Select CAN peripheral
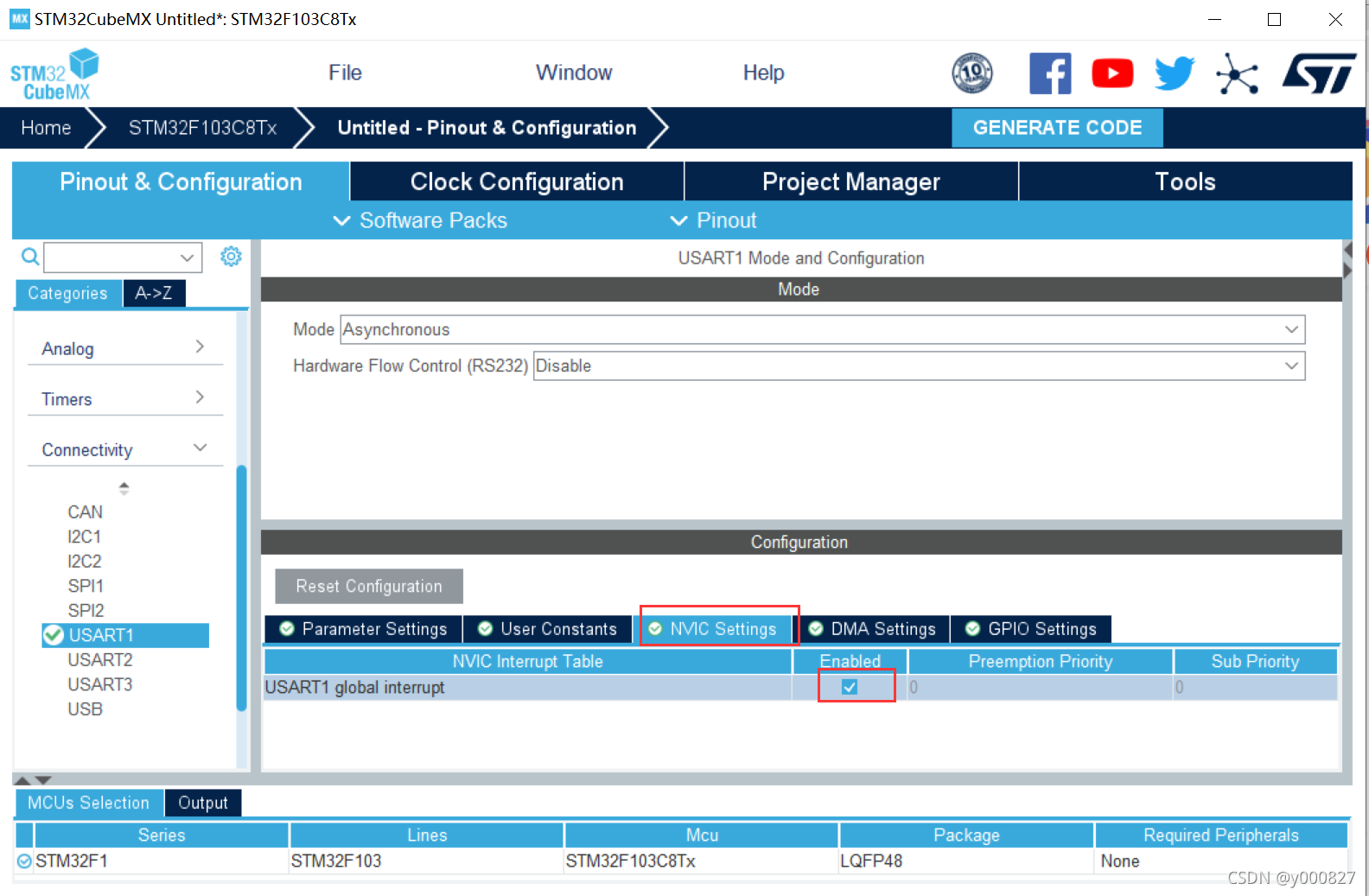Image resolution: width=1369 pixels, height=896 pixels. (85, 512)
